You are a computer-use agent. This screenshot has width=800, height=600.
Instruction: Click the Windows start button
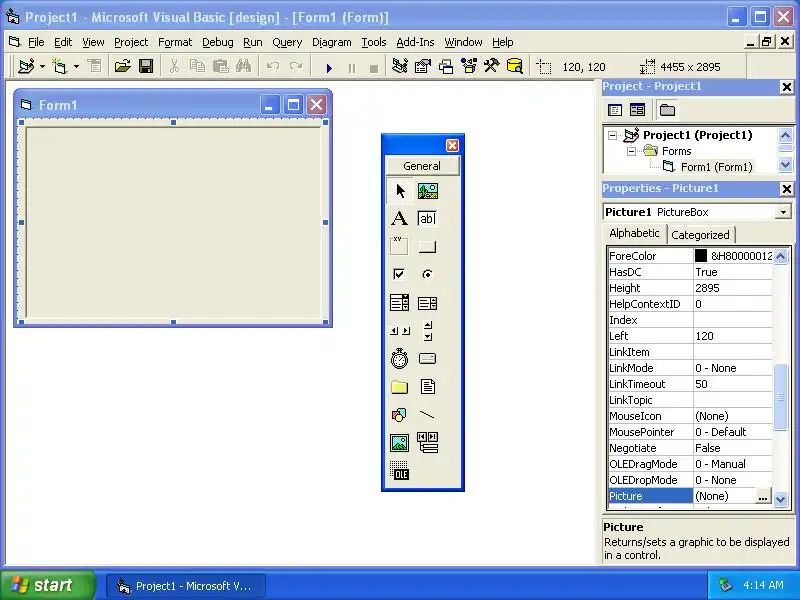click(x=47, y=585)
